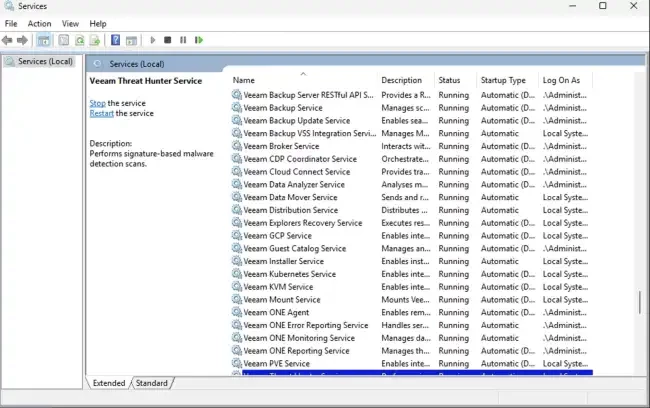Sort by the Log On As column header
This screenshot has height=408, width=650.
coord(566,80)
